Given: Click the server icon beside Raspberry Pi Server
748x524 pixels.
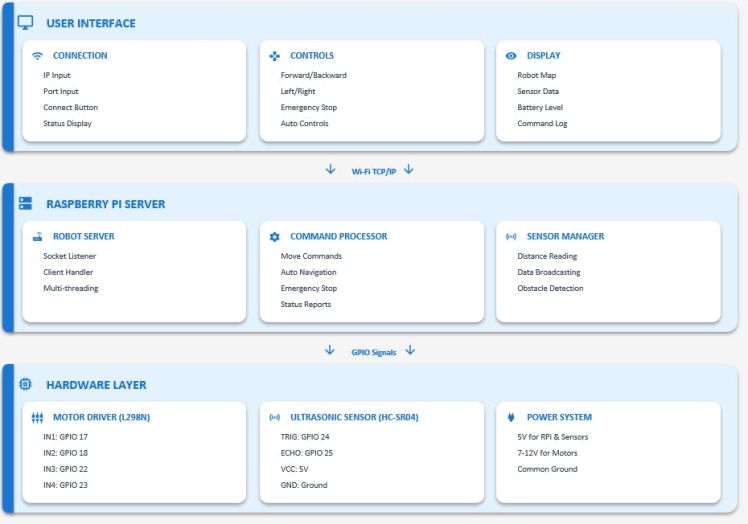Looking at the screenshot, I should pos(25,203).
